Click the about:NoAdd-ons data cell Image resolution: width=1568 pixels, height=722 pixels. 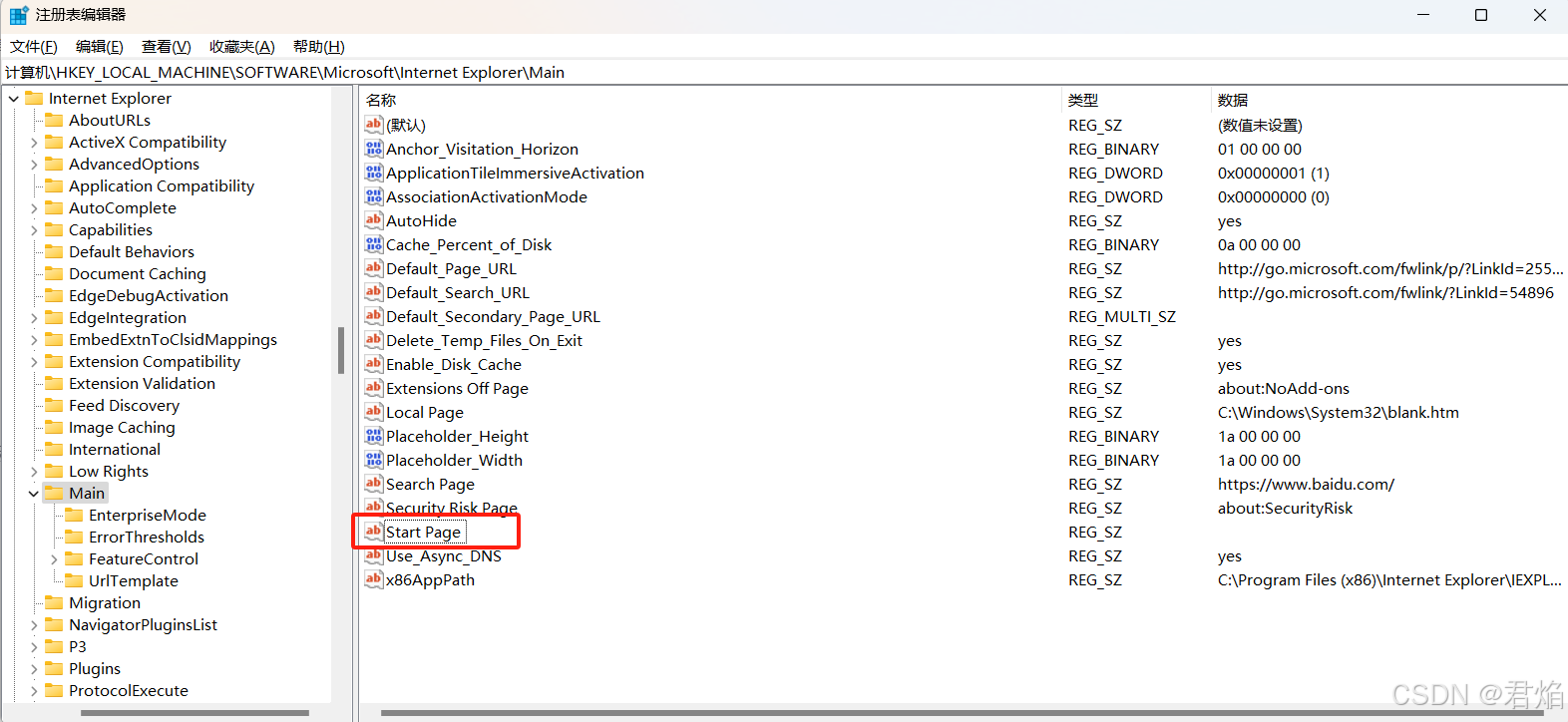[x=1284, y=388]
